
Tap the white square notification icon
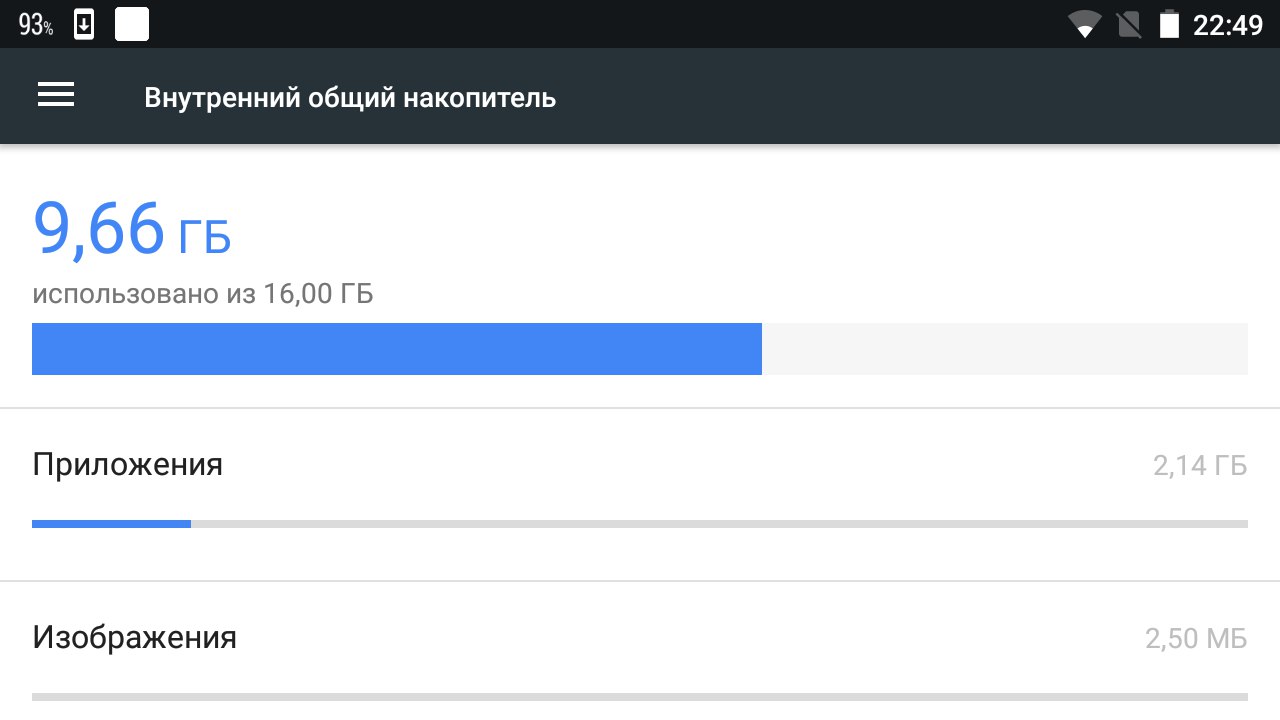(x=132, y=24)
